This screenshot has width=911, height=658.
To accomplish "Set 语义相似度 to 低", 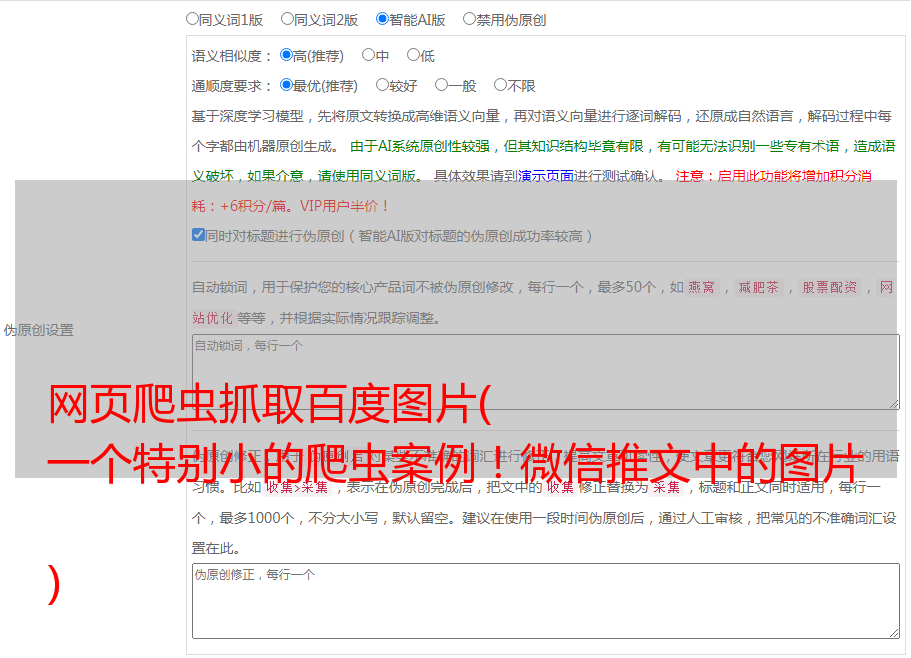I will coord(413,55).
